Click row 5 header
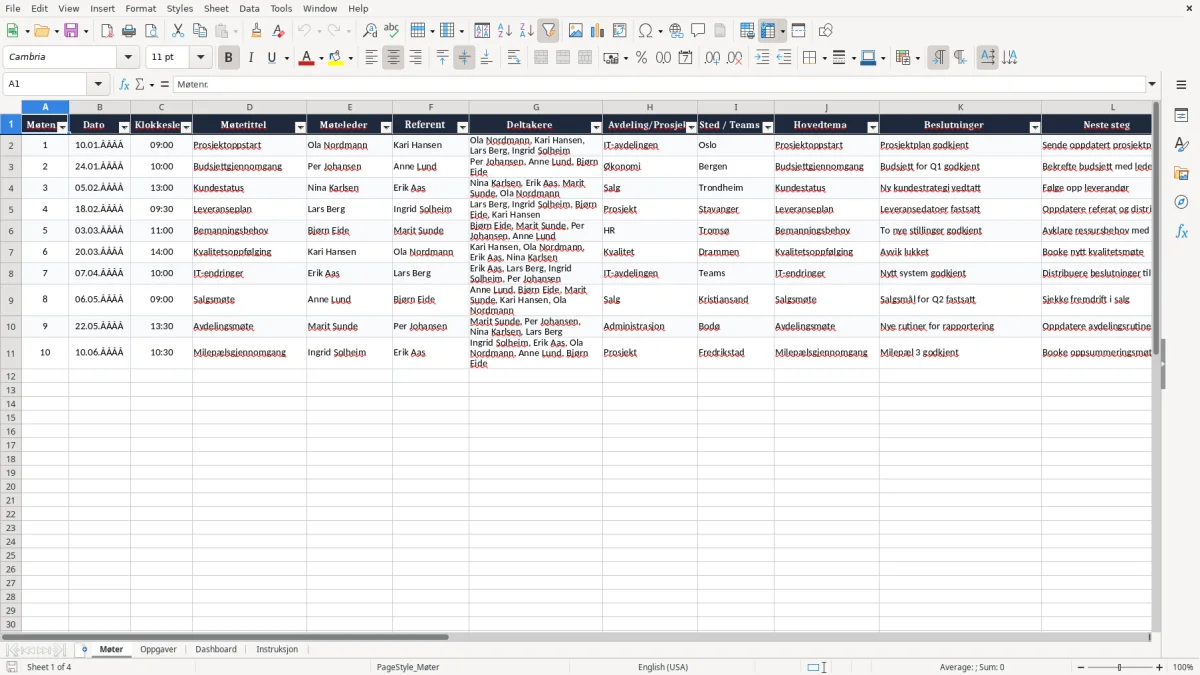The image size is (1200, 675). tap(11, 209)
